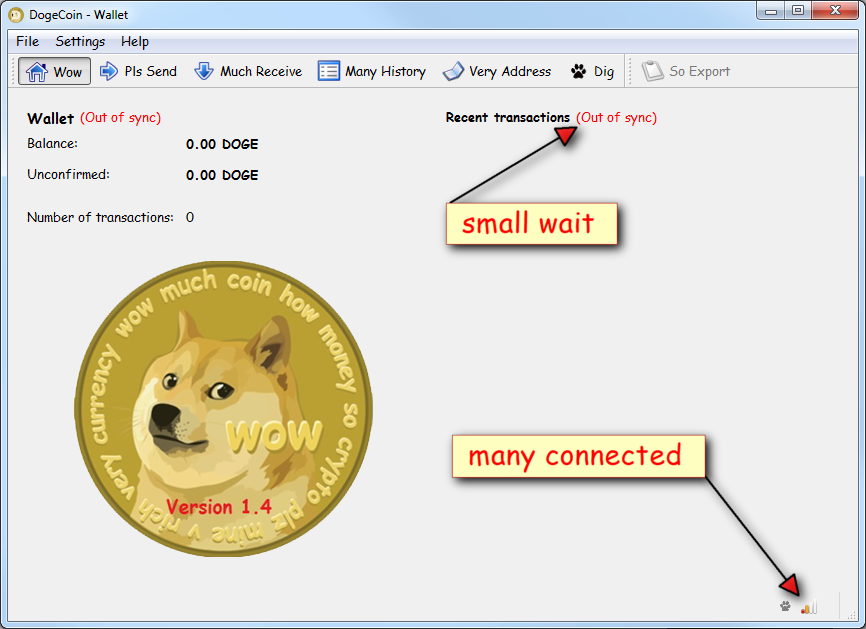Image resolution: width=866 pixels, height=629 pixels.
Task: Click the So Export toolbar button
Action: coord(686,72)
